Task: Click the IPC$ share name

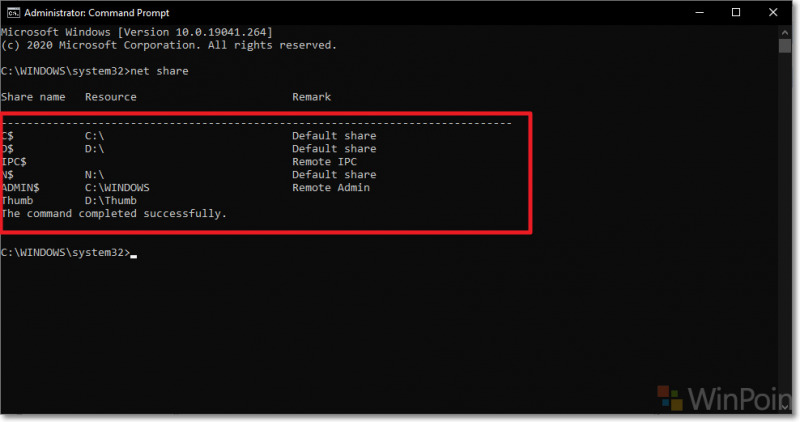Action: point(14,162)
